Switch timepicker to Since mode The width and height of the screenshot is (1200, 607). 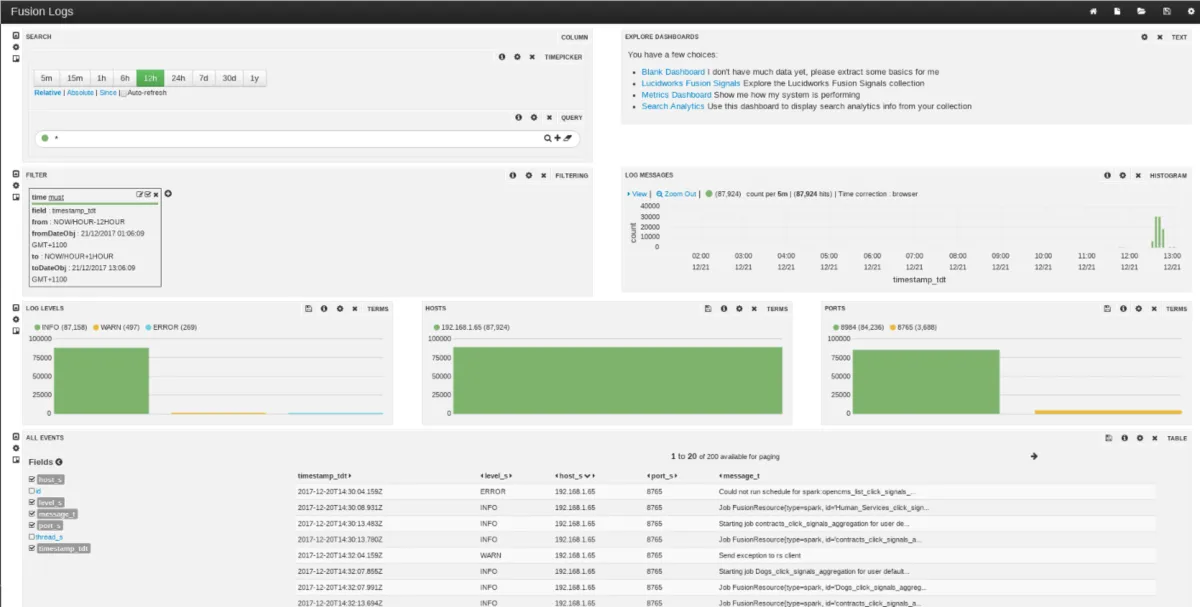[107, 92]
